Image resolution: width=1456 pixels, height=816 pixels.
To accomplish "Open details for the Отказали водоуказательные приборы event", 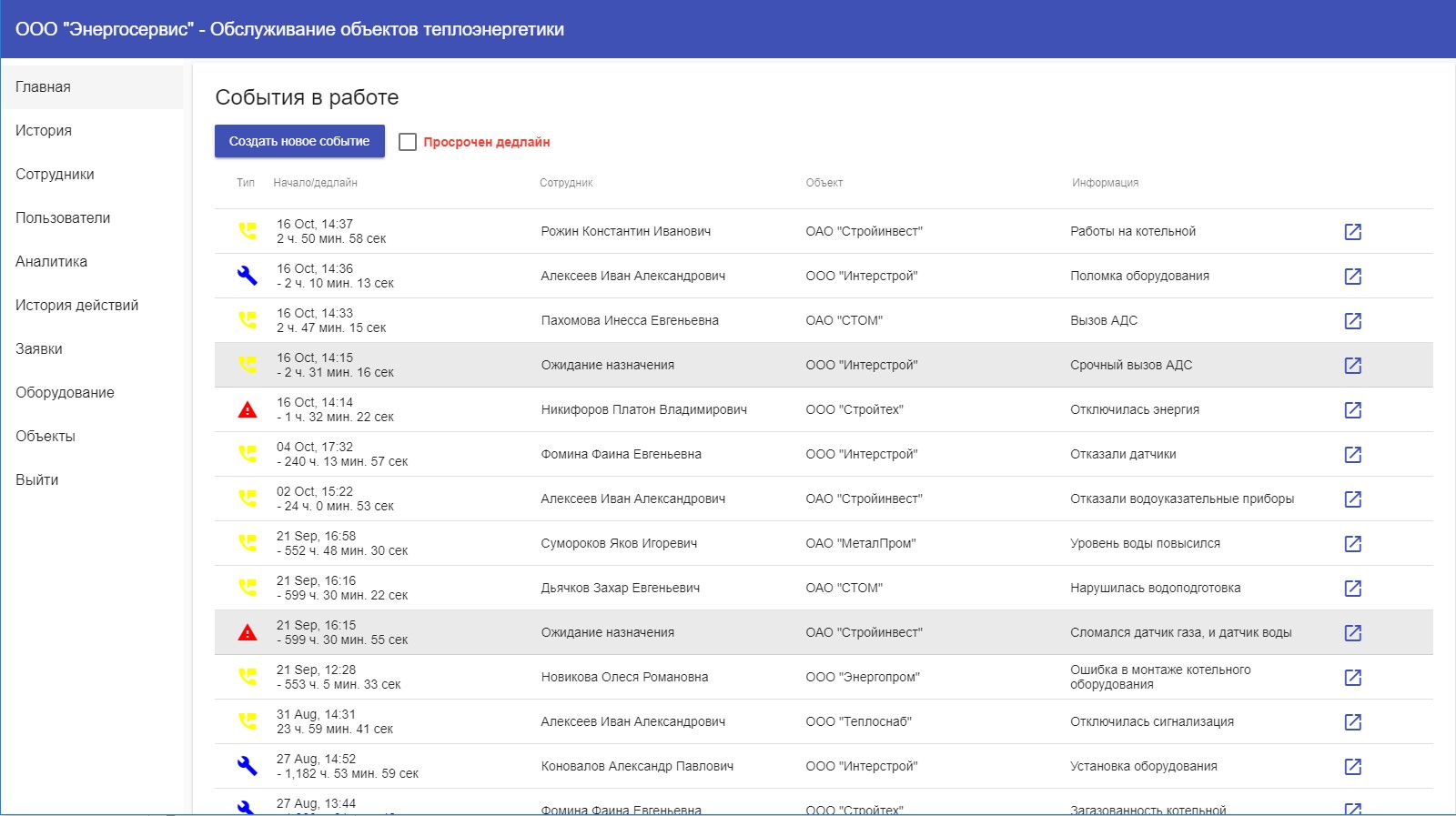I will (x=1353, y=499).
